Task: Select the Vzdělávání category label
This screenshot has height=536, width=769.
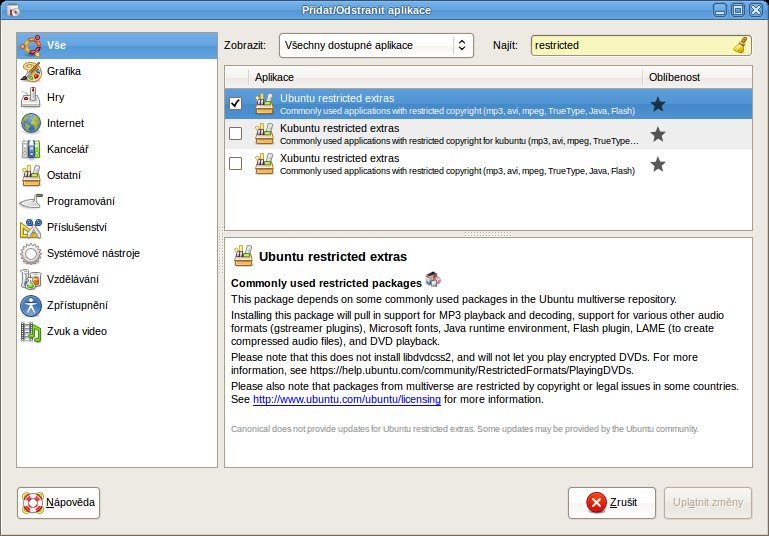Action: (73, 280)
